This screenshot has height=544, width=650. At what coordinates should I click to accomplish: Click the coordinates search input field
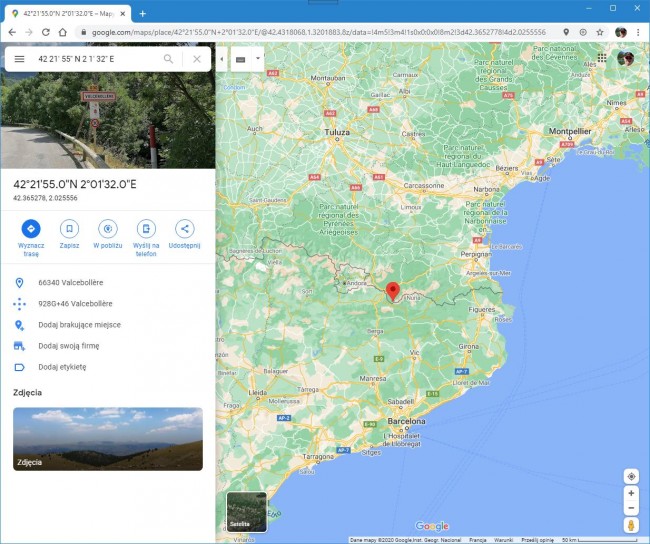click(97, 59)
